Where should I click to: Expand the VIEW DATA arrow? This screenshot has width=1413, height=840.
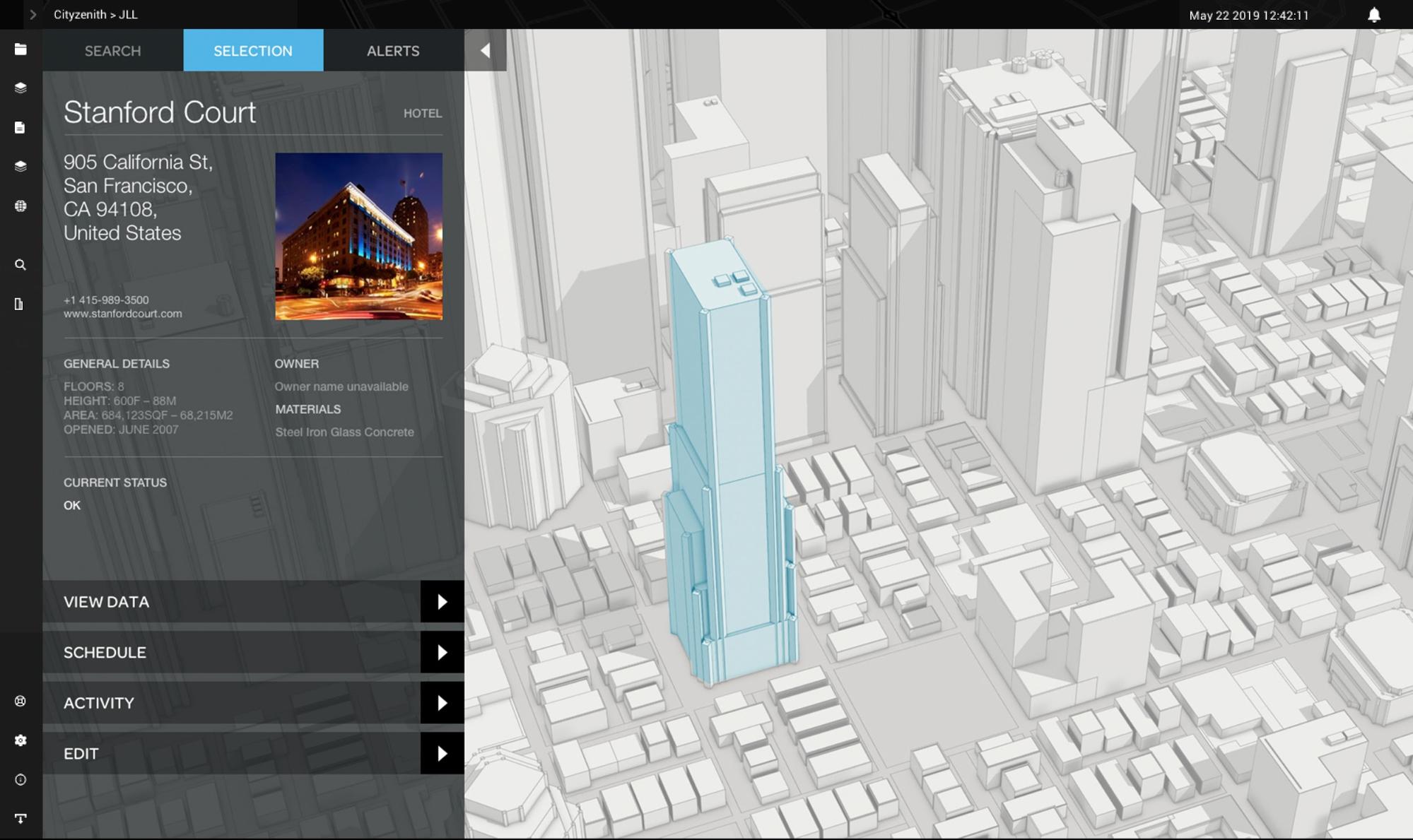tap(442, 602)
